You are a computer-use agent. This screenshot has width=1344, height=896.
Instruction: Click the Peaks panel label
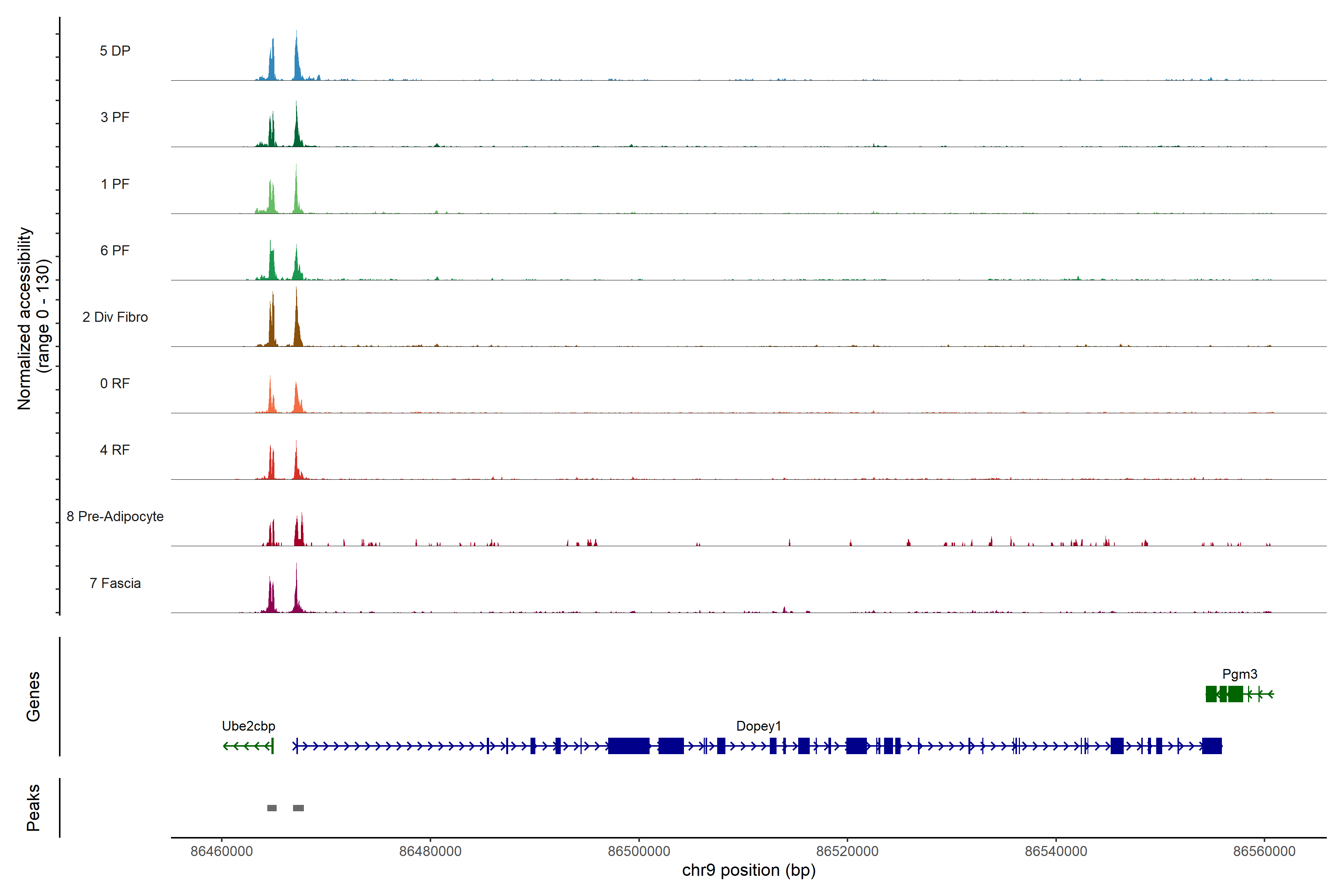(x=33, y=808)
